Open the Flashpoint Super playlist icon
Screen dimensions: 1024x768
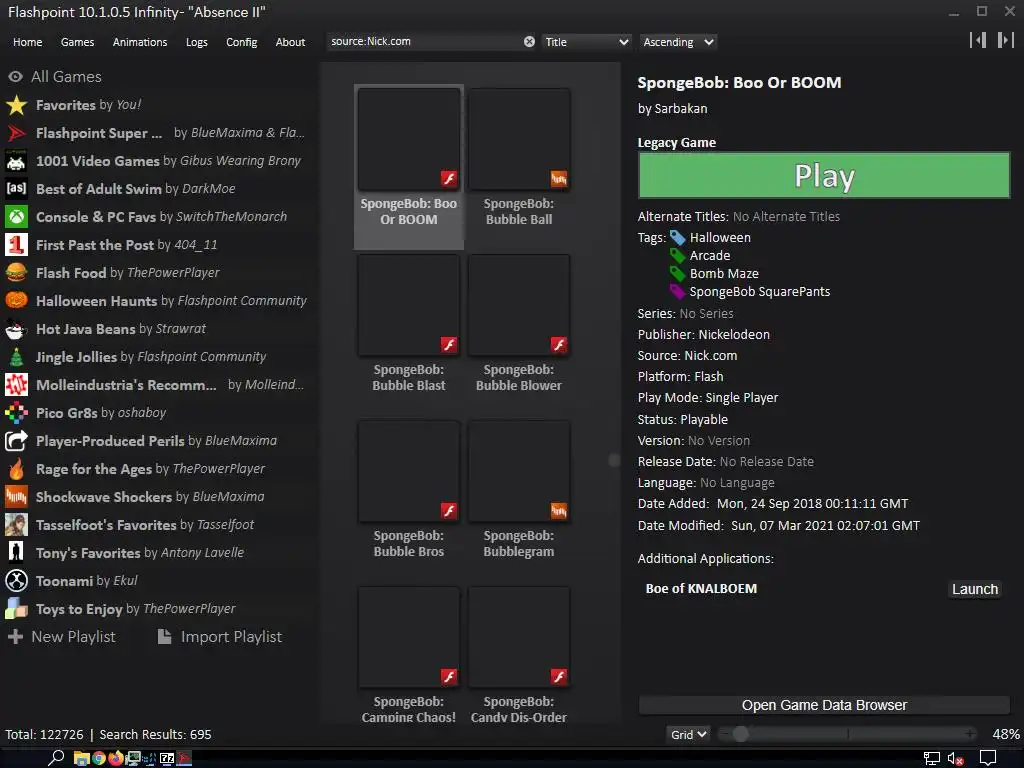point(16,133)
